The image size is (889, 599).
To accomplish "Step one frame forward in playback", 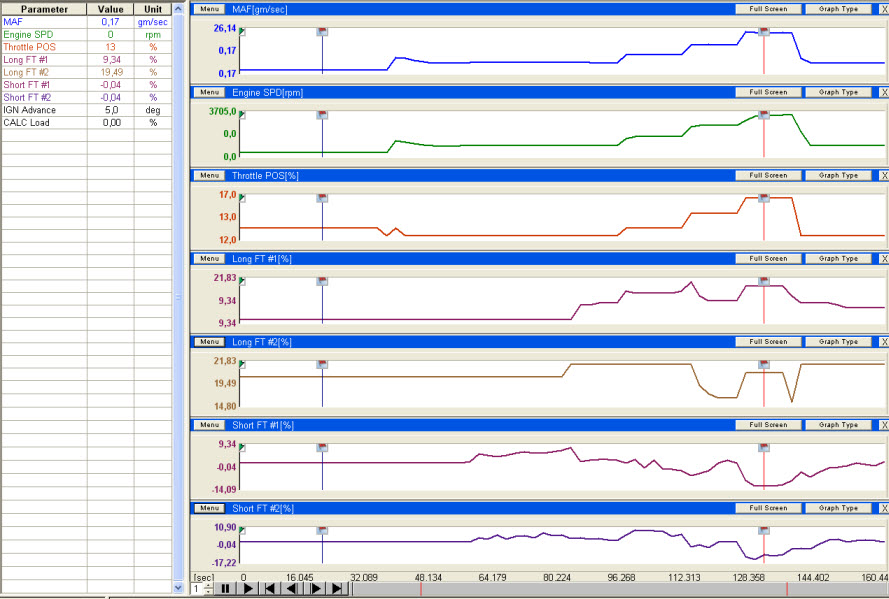I will coord(315,589).
